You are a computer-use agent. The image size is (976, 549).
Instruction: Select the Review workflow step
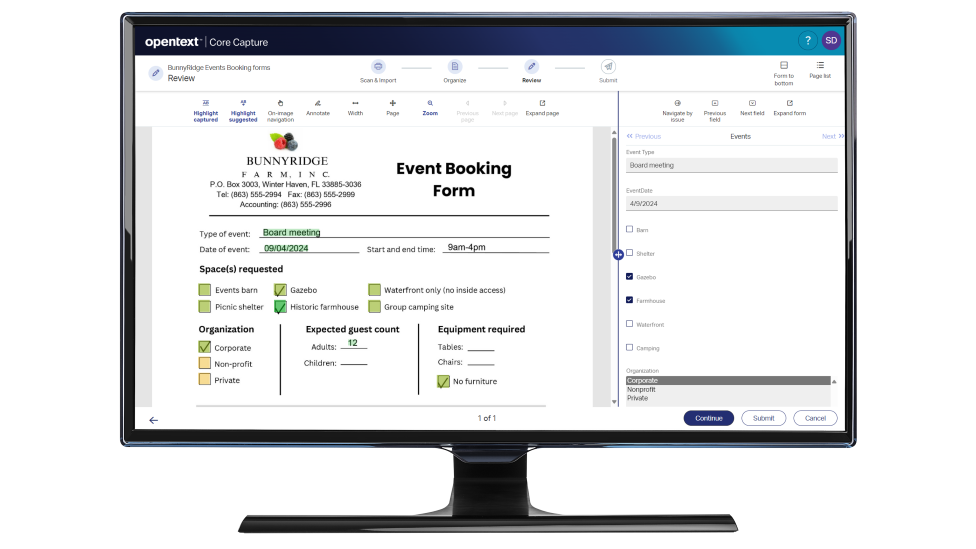[x=532, y=72]
